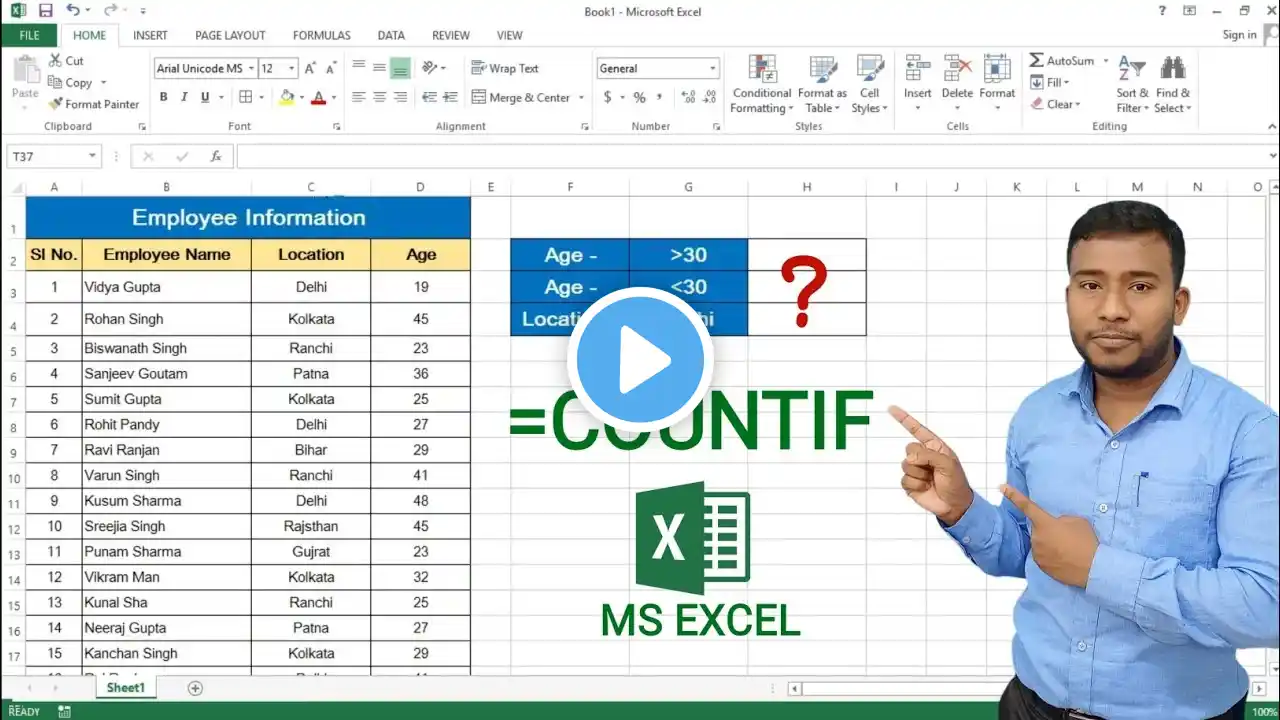
Task: Toggle Wrap Text option
Action: pyautogui.click(x=505, y=68)
